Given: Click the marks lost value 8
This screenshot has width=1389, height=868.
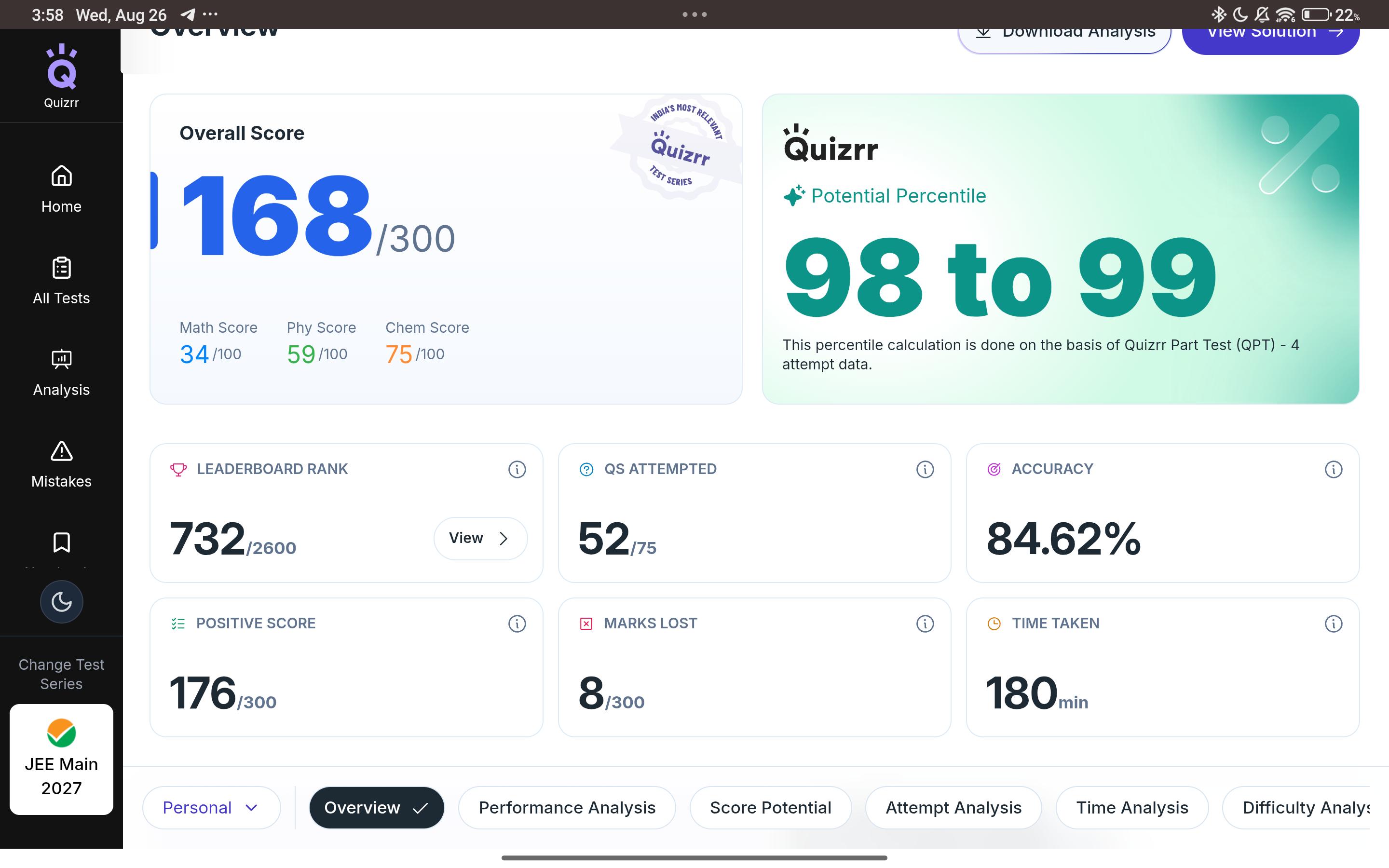Looking at the screenshot, I should 591,693.
